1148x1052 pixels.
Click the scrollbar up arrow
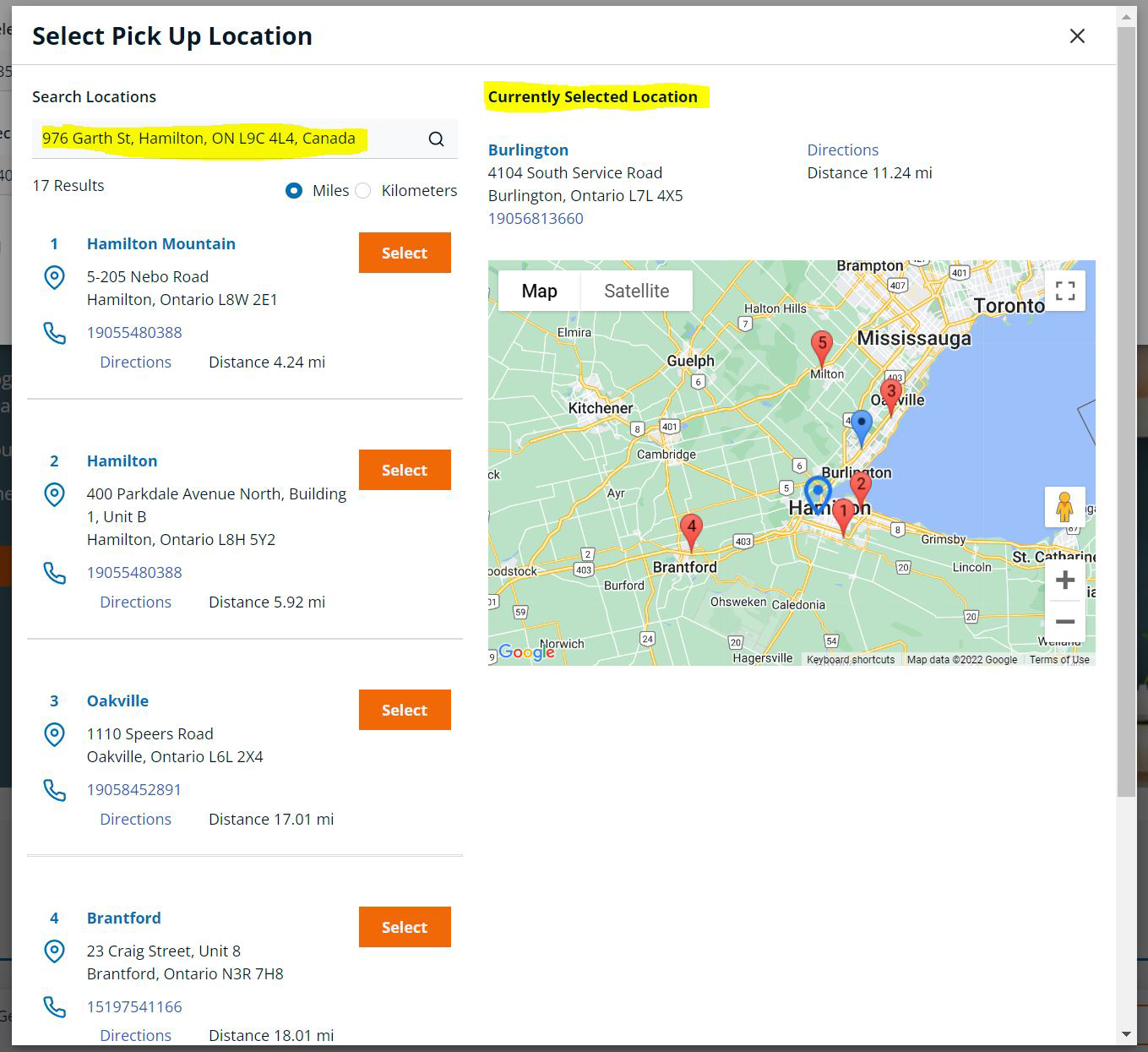(1126, 16)
